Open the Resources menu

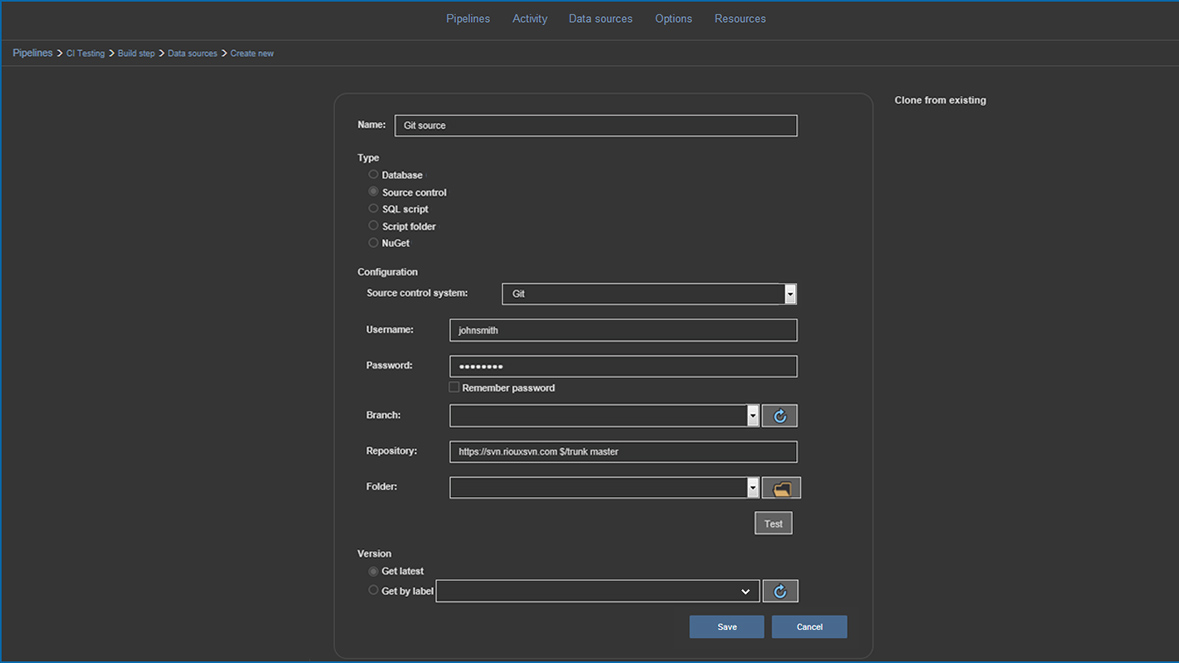point(739,18)
